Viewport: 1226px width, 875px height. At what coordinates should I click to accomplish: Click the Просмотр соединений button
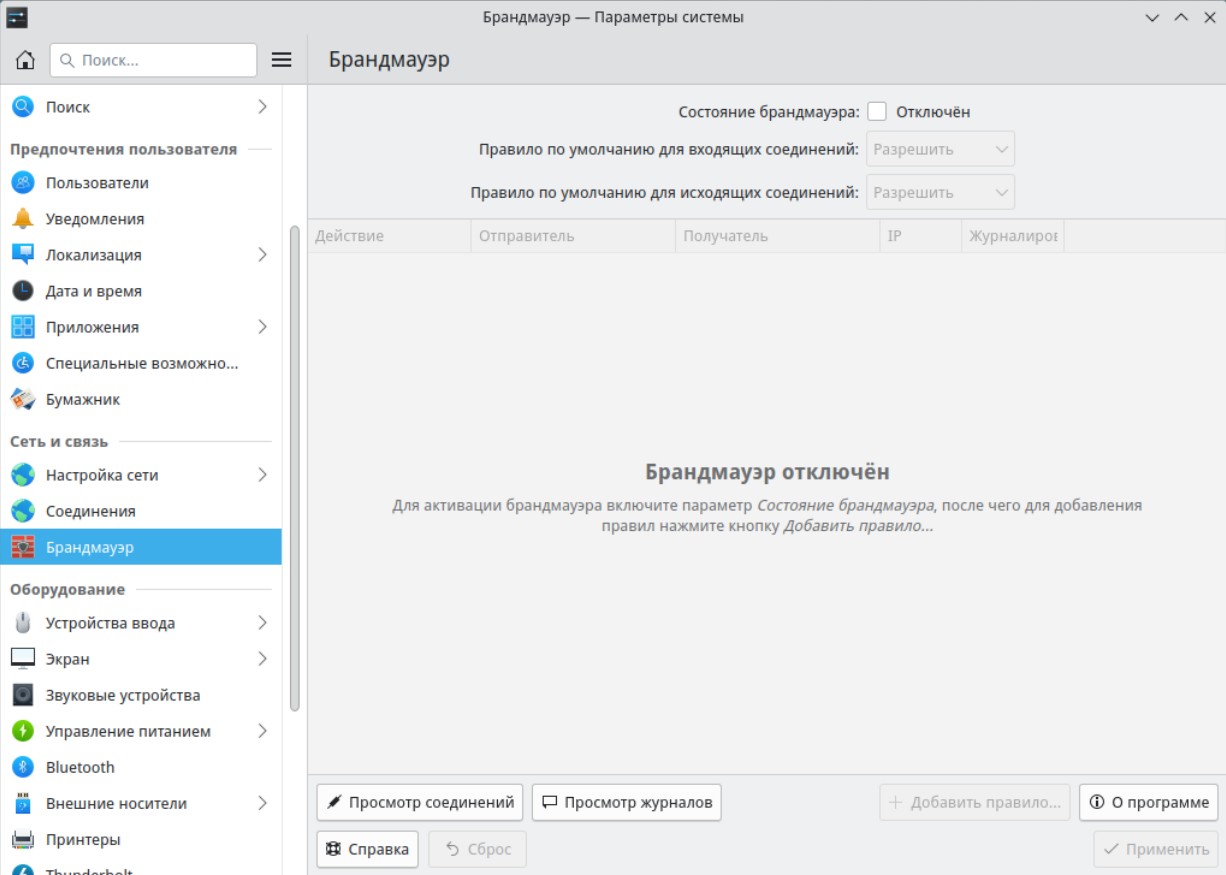click(420, 802)
